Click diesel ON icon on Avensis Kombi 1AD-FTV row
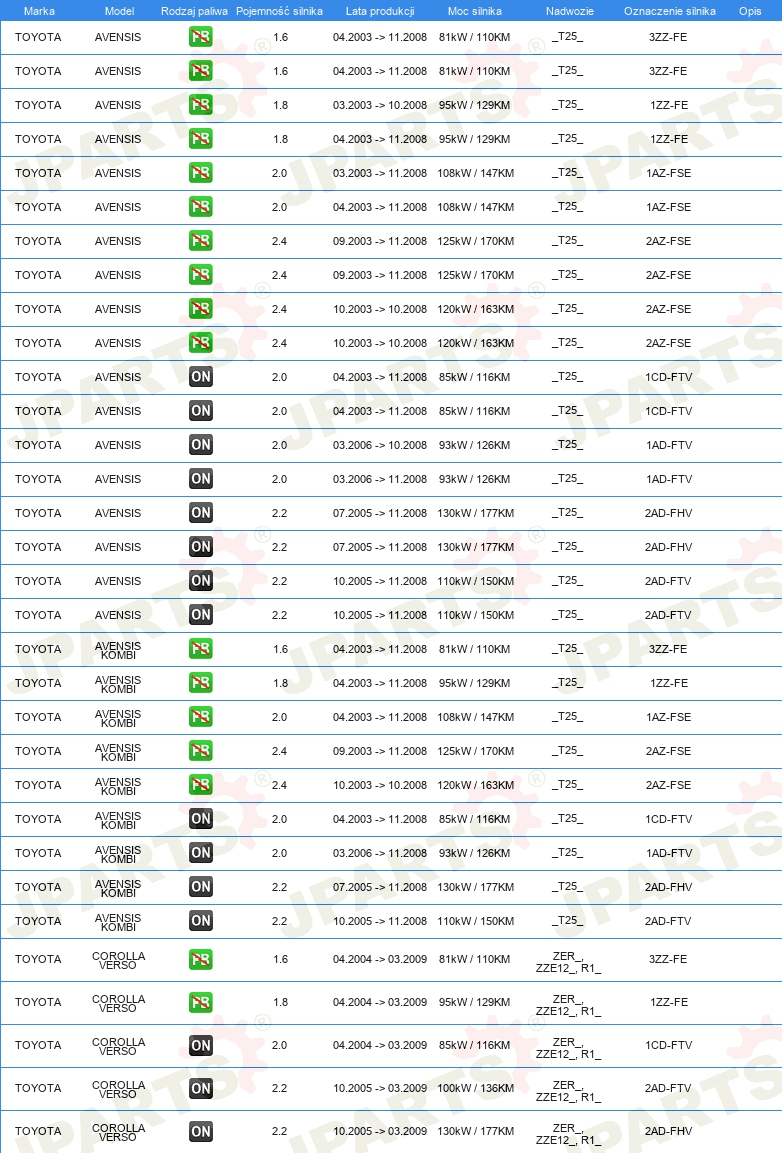782x1153 pixels. (201, 852)
